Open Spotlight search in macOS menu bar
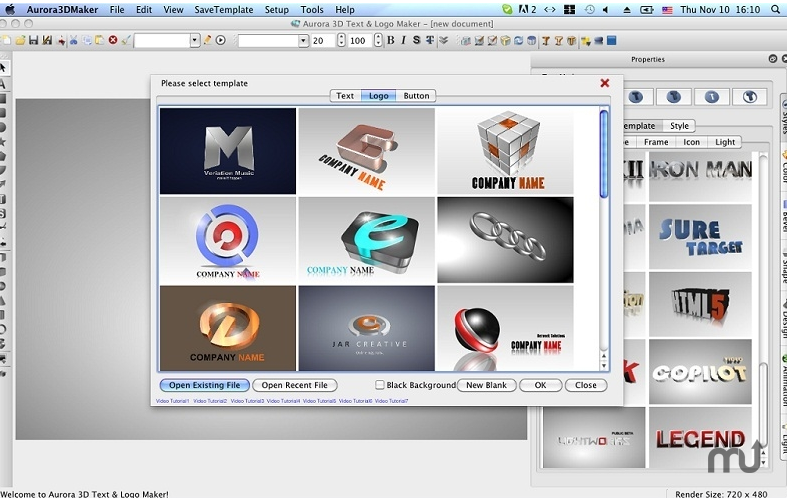Image resolution: width=787 pixels, height=498 pixels. click(x=775, y=9)
